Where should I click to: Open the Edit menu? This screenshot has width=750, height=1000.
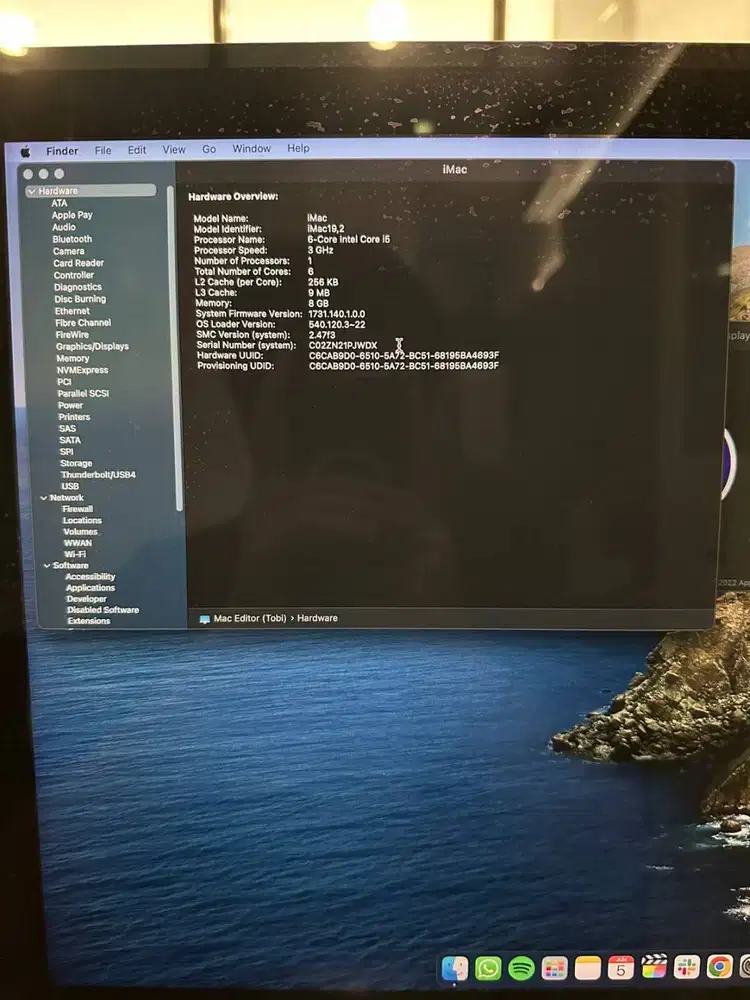point(136,150)
